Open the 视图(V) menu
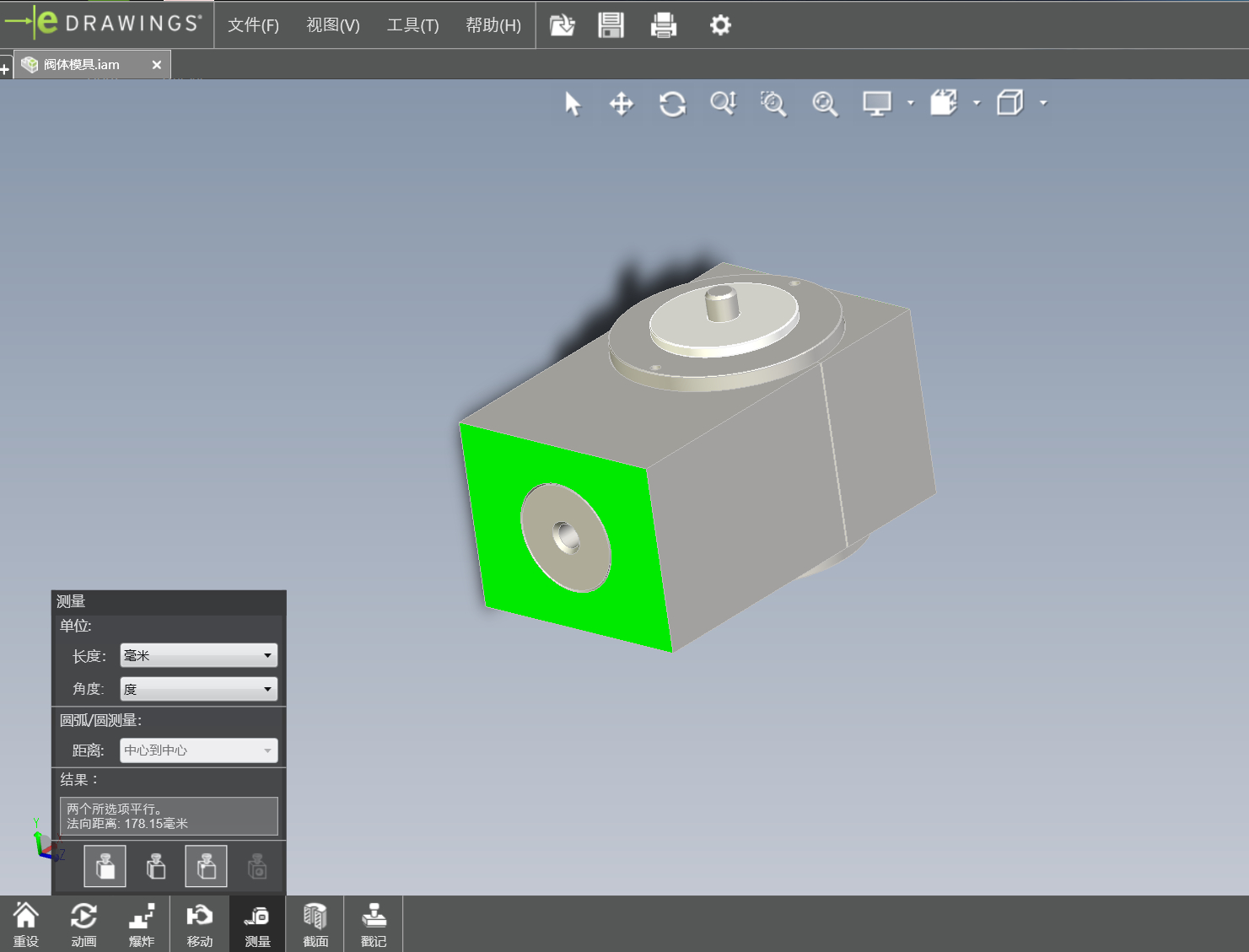Viewport: 1249px width, 952px height. point(333,25)
